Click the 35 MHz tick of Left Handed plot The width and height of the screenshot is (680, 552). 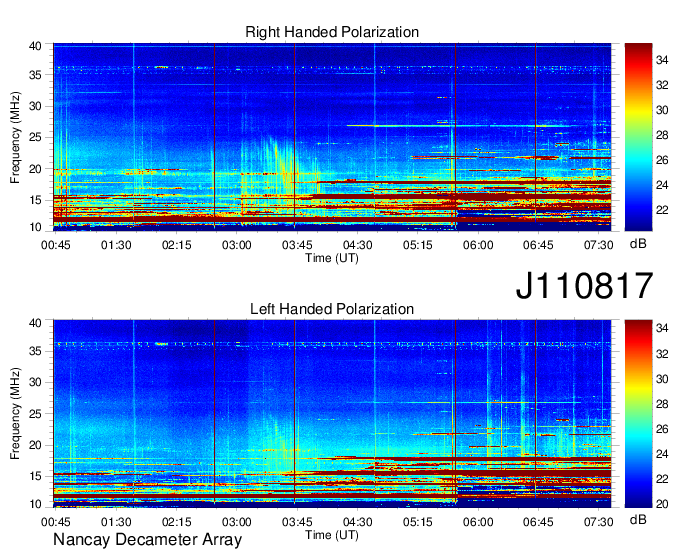coord(35,351)
